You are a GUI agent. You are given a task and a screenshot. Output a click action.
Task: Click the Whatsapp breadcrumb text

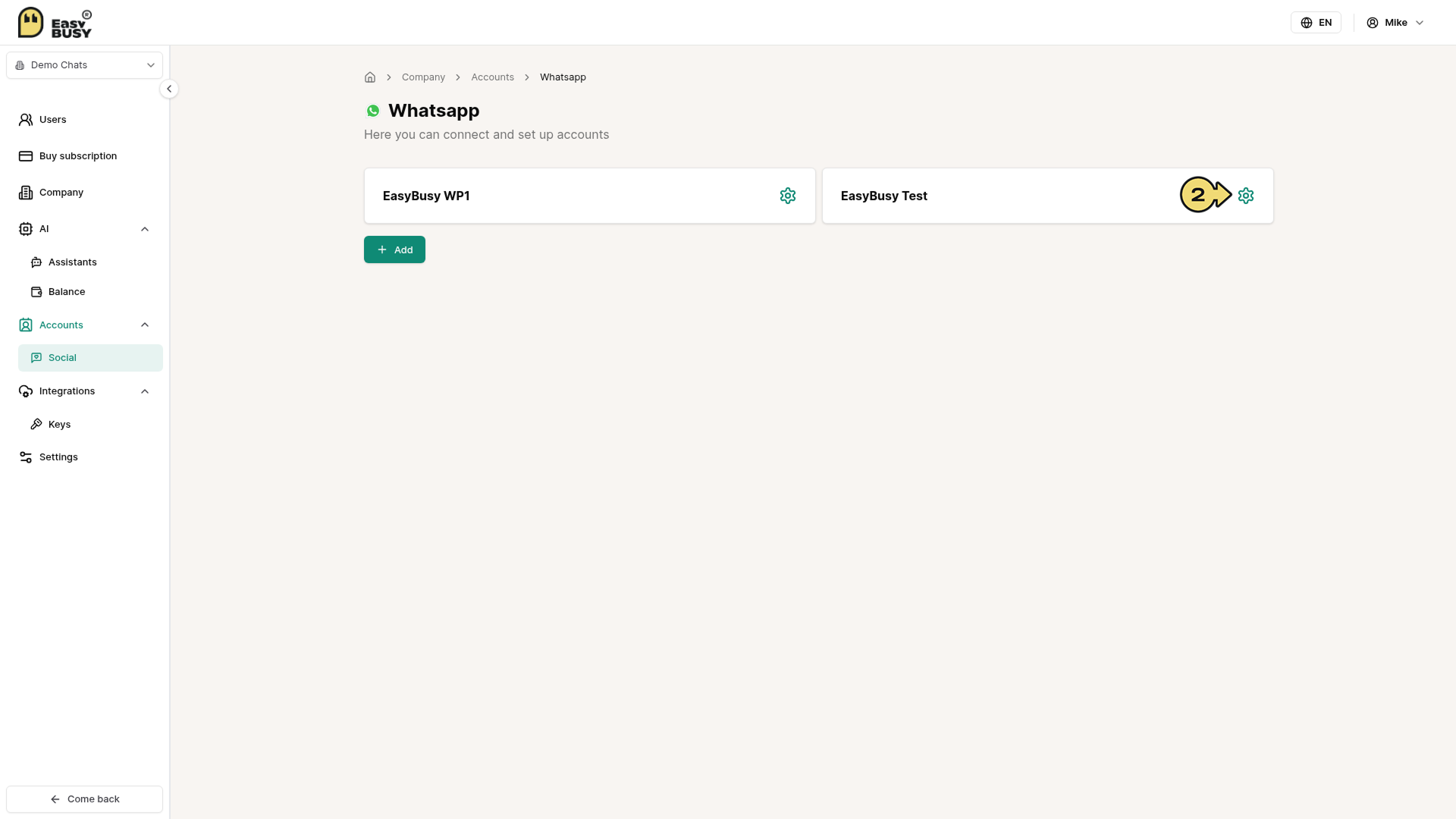[x=563, y=77]
